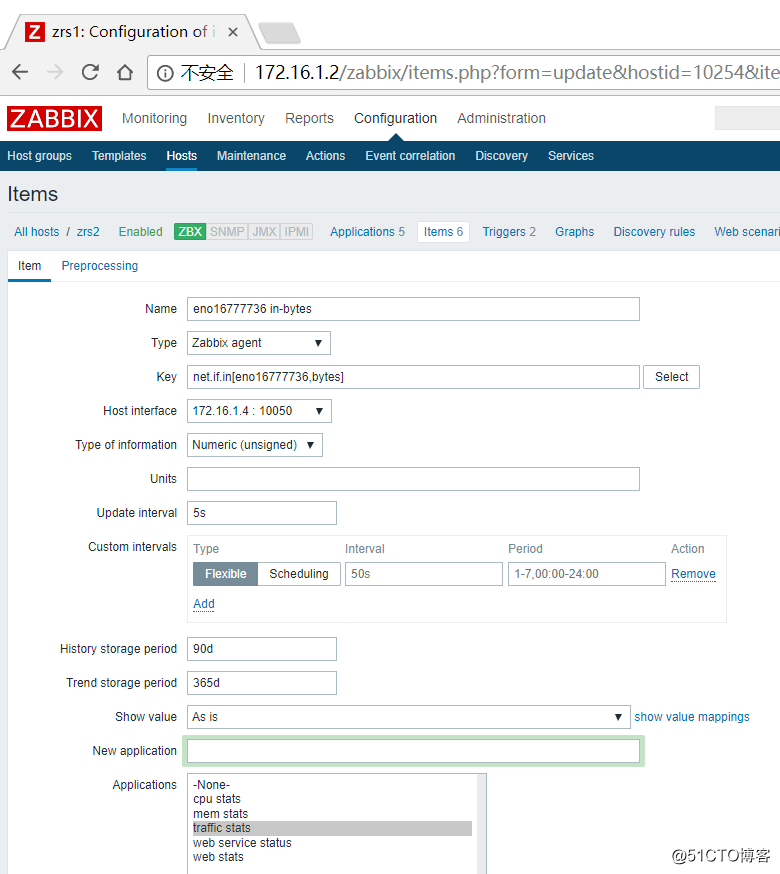Click the IPMI availability badge
This screenshot has width=780, height=874.
click(x=297, y=231)
